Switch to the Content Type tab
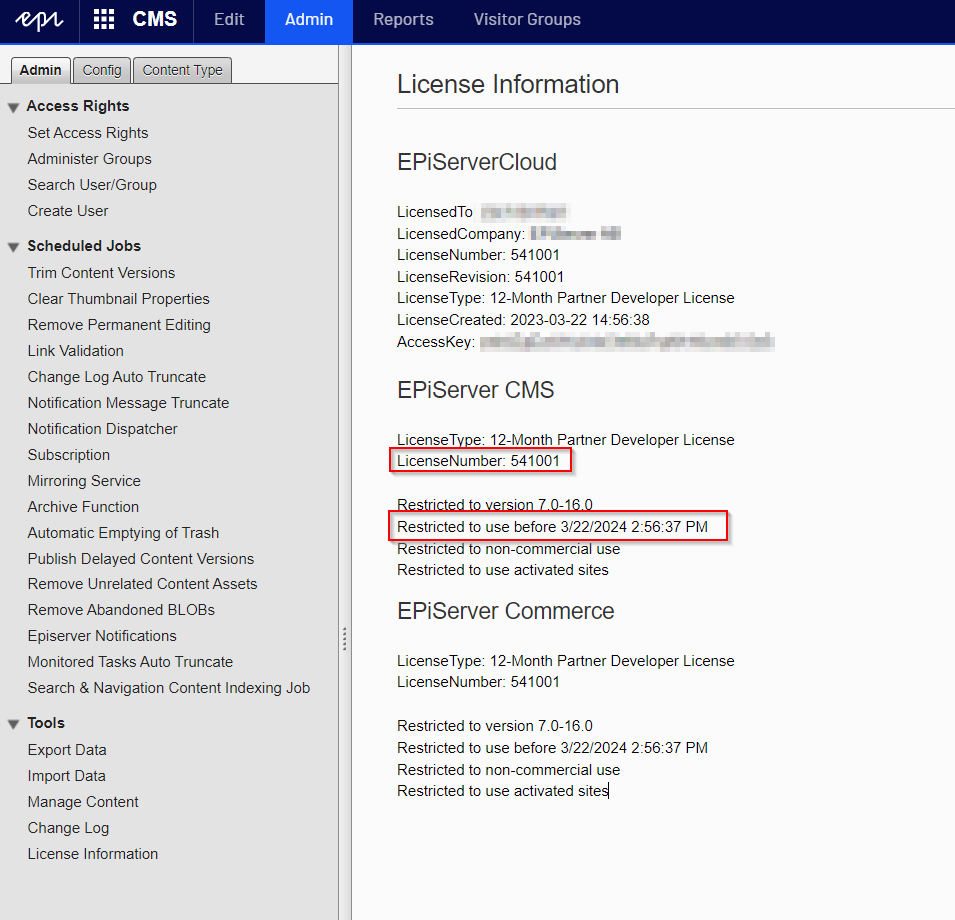 tap(183, 70)
